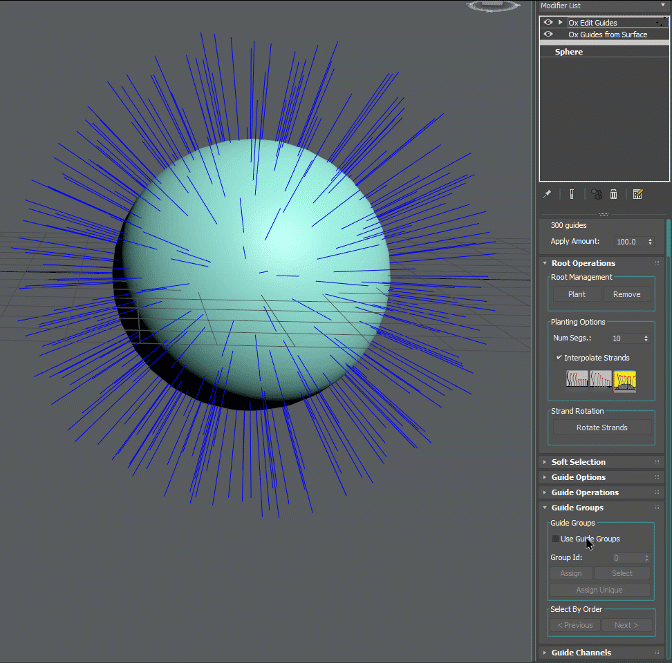This screenshot has width=672, height=663.
Task: Click the Plant button
Action: point(577,294)
